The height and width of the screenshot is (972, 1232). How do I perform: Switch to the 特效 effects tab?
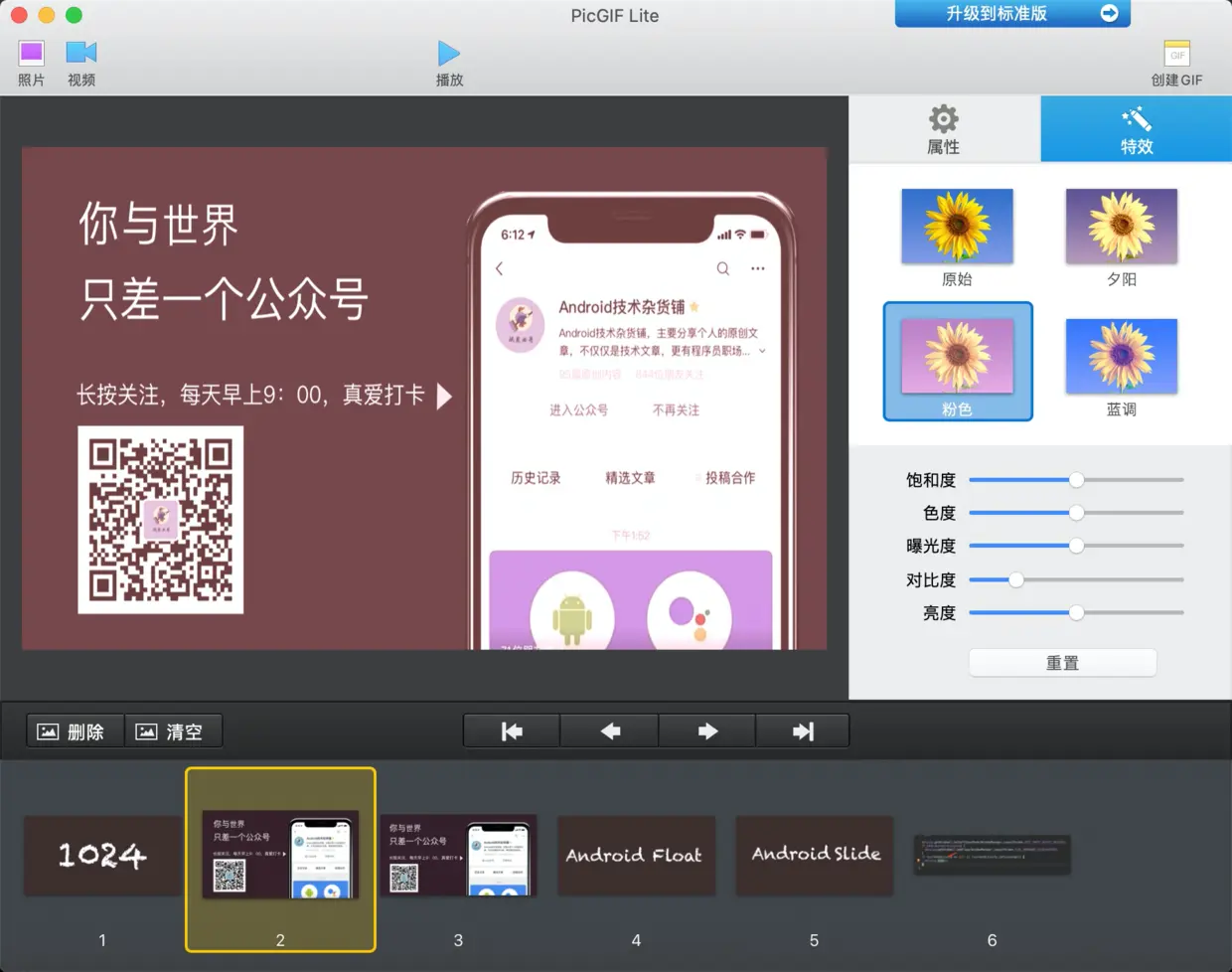[1137, 129]
